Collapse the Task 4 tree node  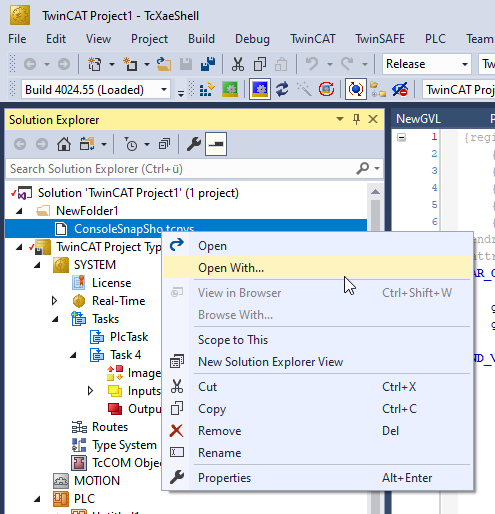[x=74, y=355]
